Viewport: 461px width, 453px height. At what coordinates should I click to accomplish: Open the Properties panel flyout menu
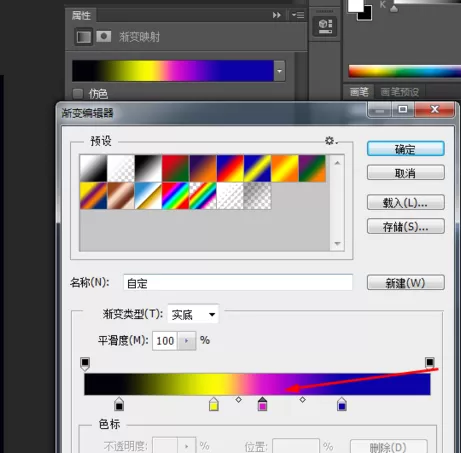(298, 15)
